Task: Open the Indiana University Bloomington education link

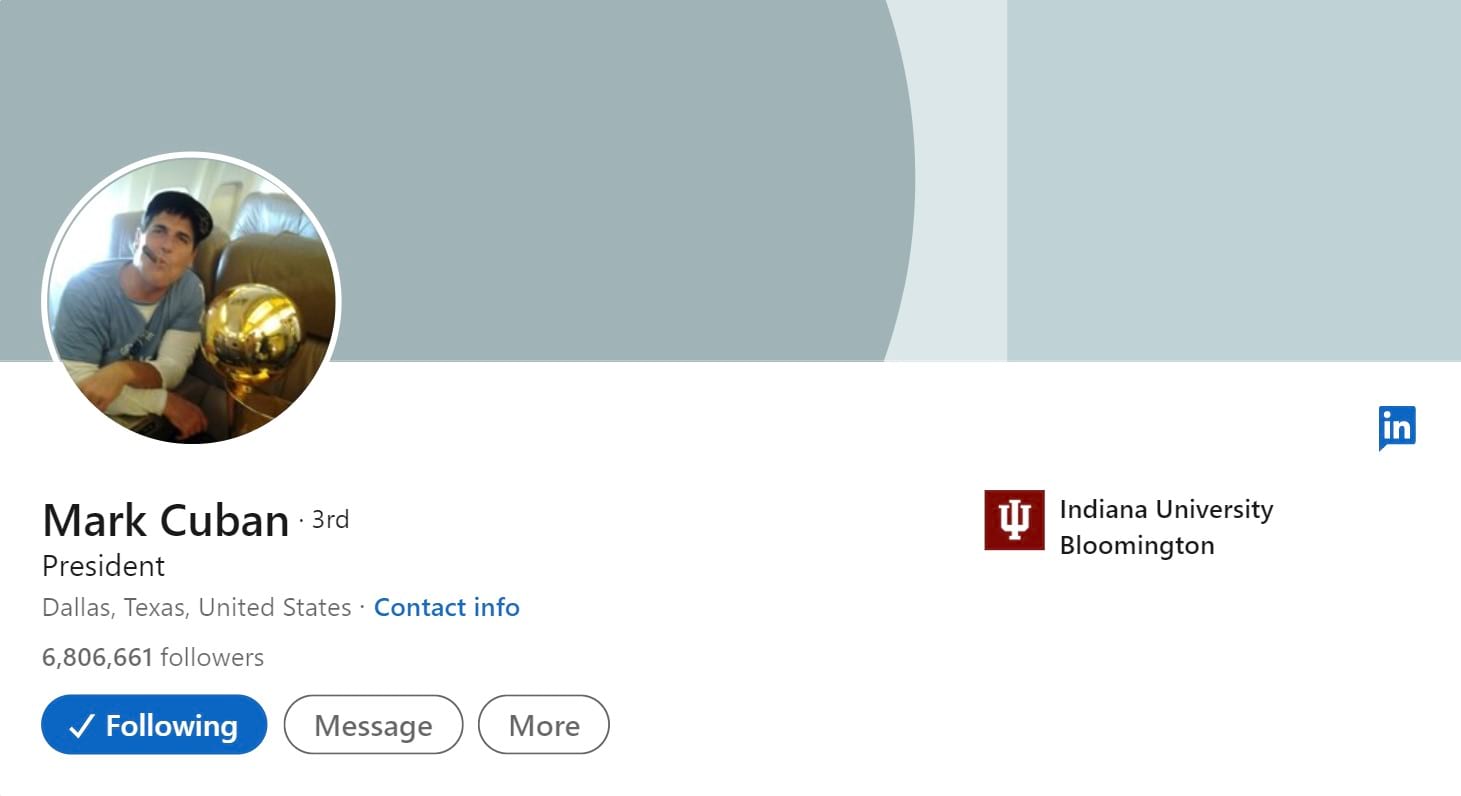Action: click(x=1129, y=527)
